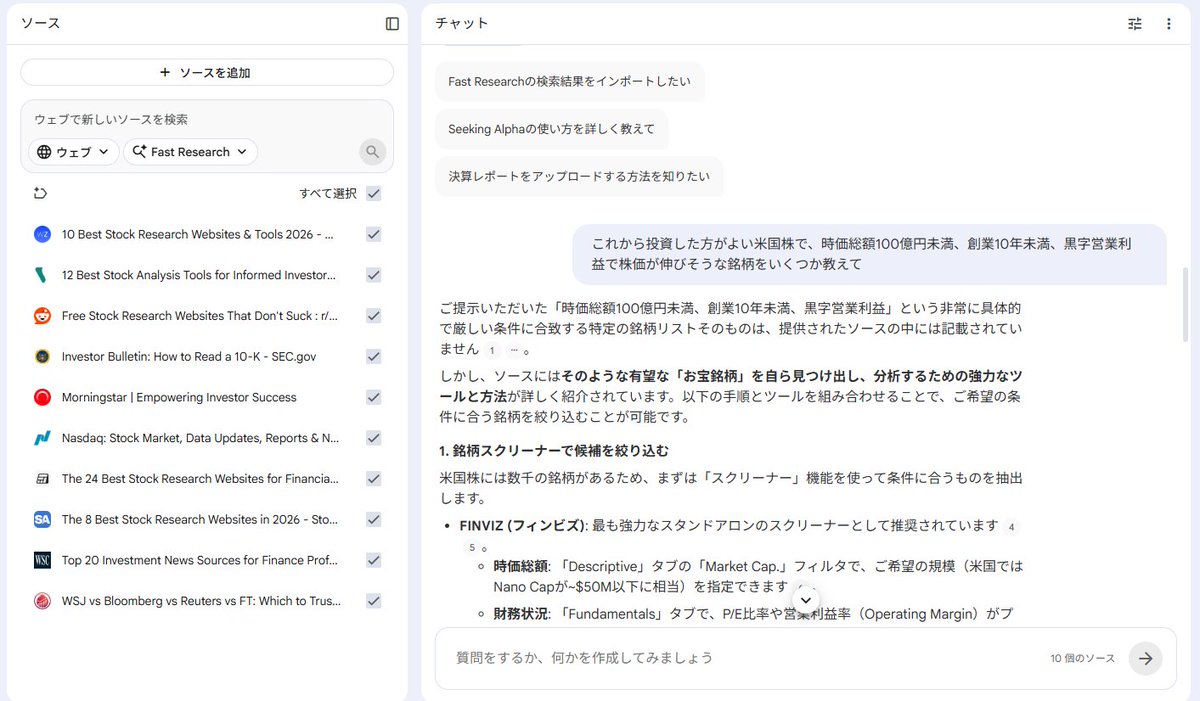
Task: Click the 24 Best Stock Research Websites favicon
Action: click(42, 479)
